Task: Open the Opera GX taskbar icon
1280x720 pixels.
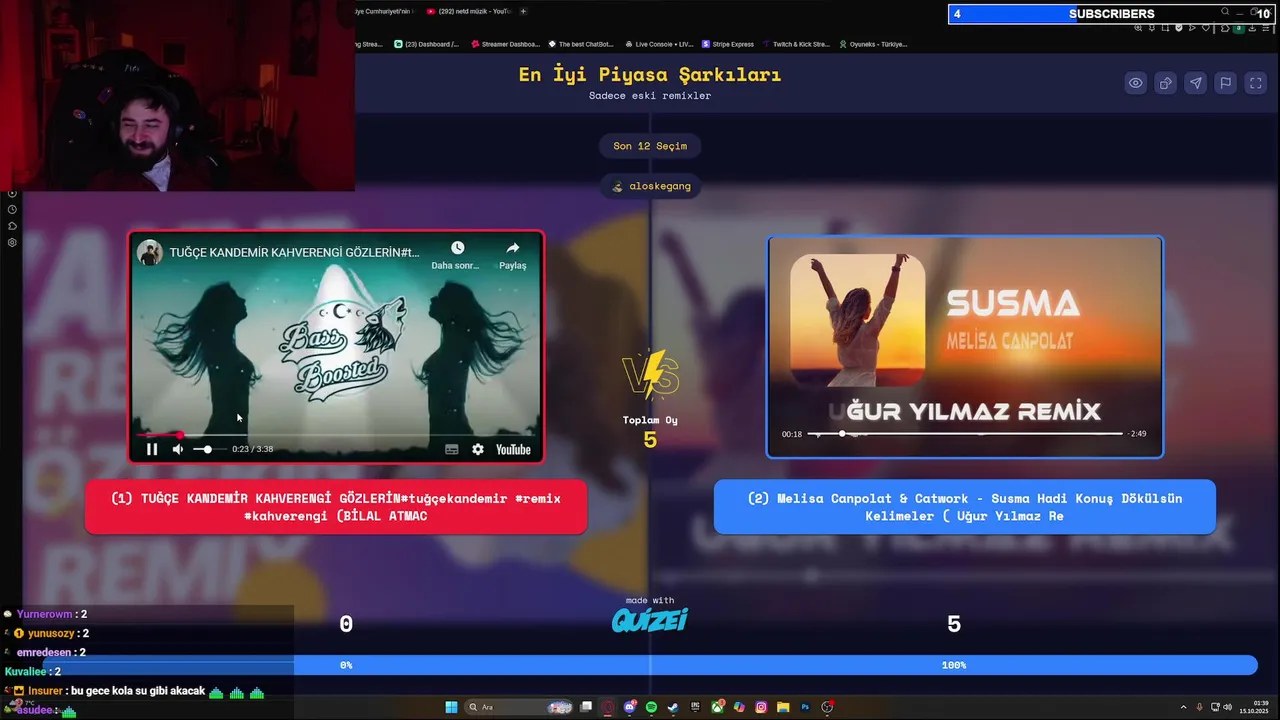Action: point(608,707)
